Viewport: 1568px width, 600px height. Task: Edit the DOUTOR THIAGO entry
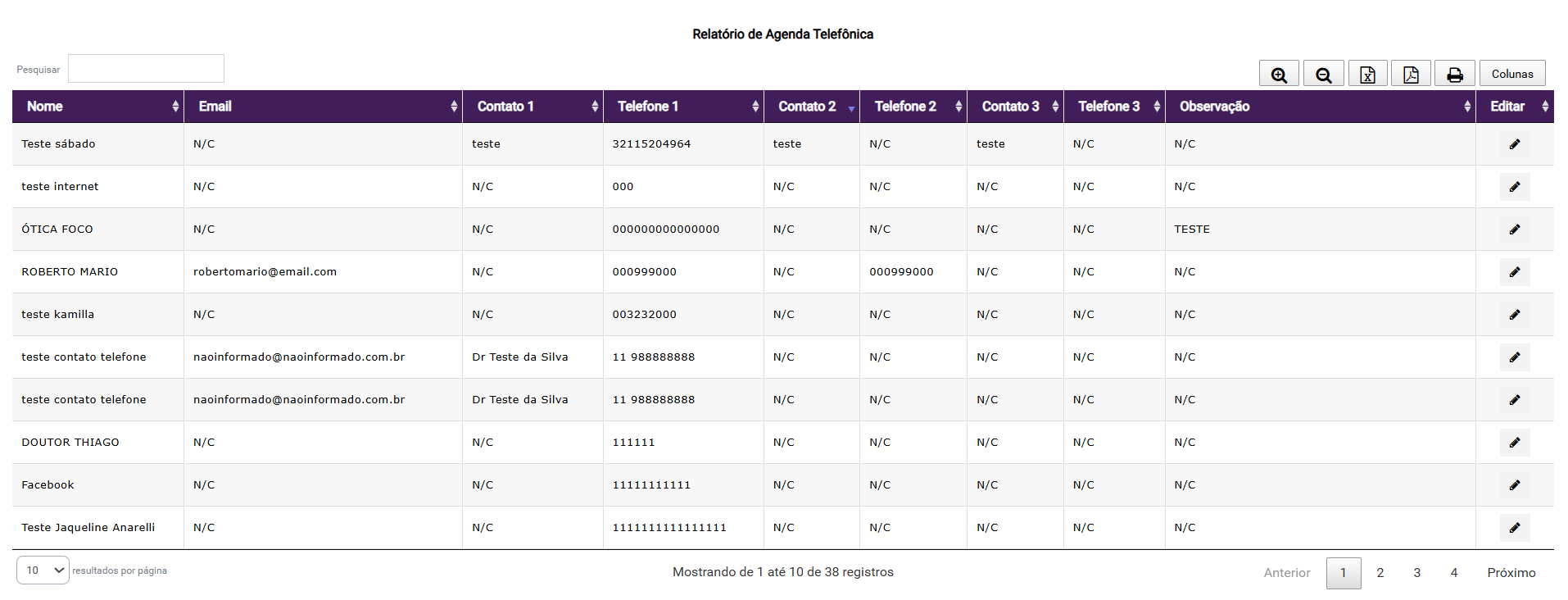coord(1514,443)
